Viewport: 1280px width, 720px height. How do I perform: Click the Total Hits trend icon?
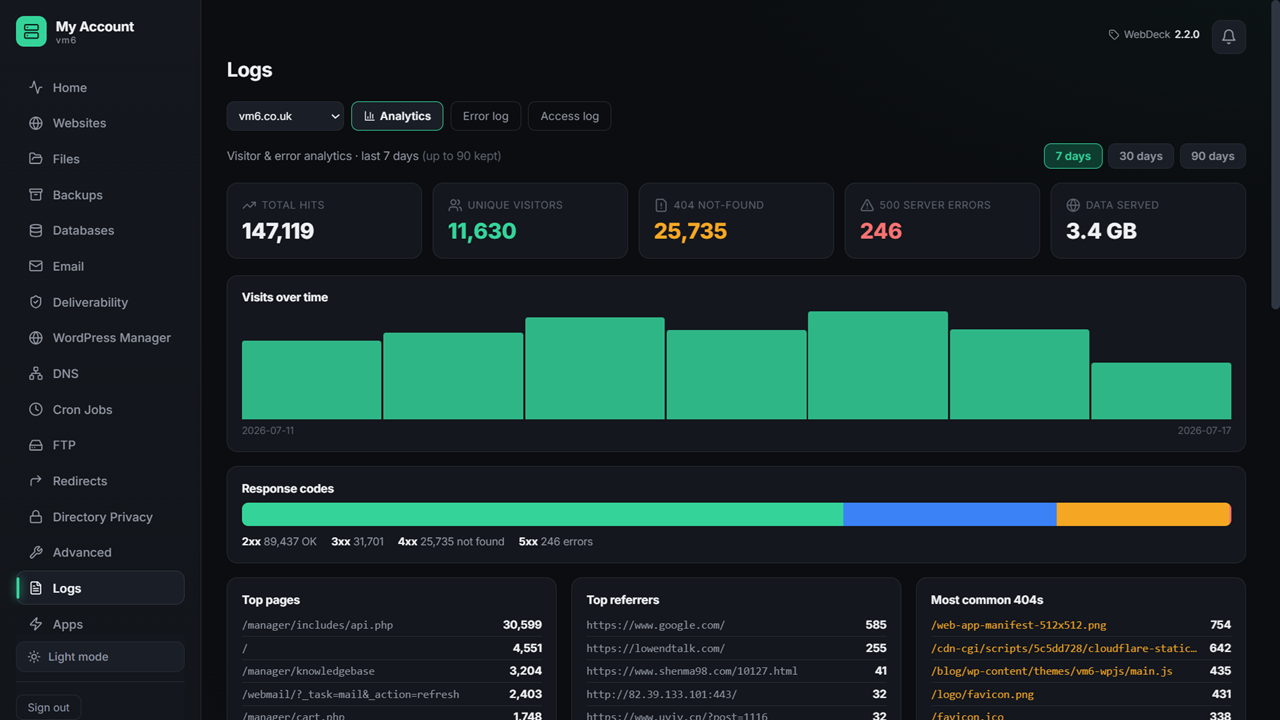[x=249, y=205]
